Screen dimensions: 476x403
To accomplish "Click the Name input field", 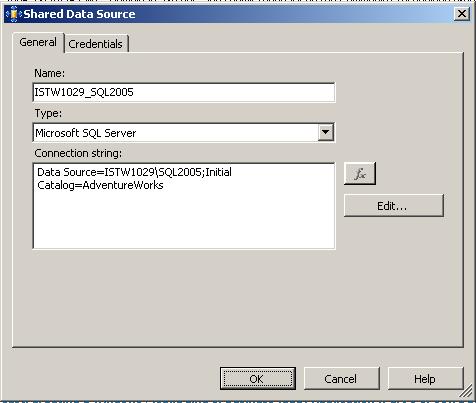I will [184, 92].
